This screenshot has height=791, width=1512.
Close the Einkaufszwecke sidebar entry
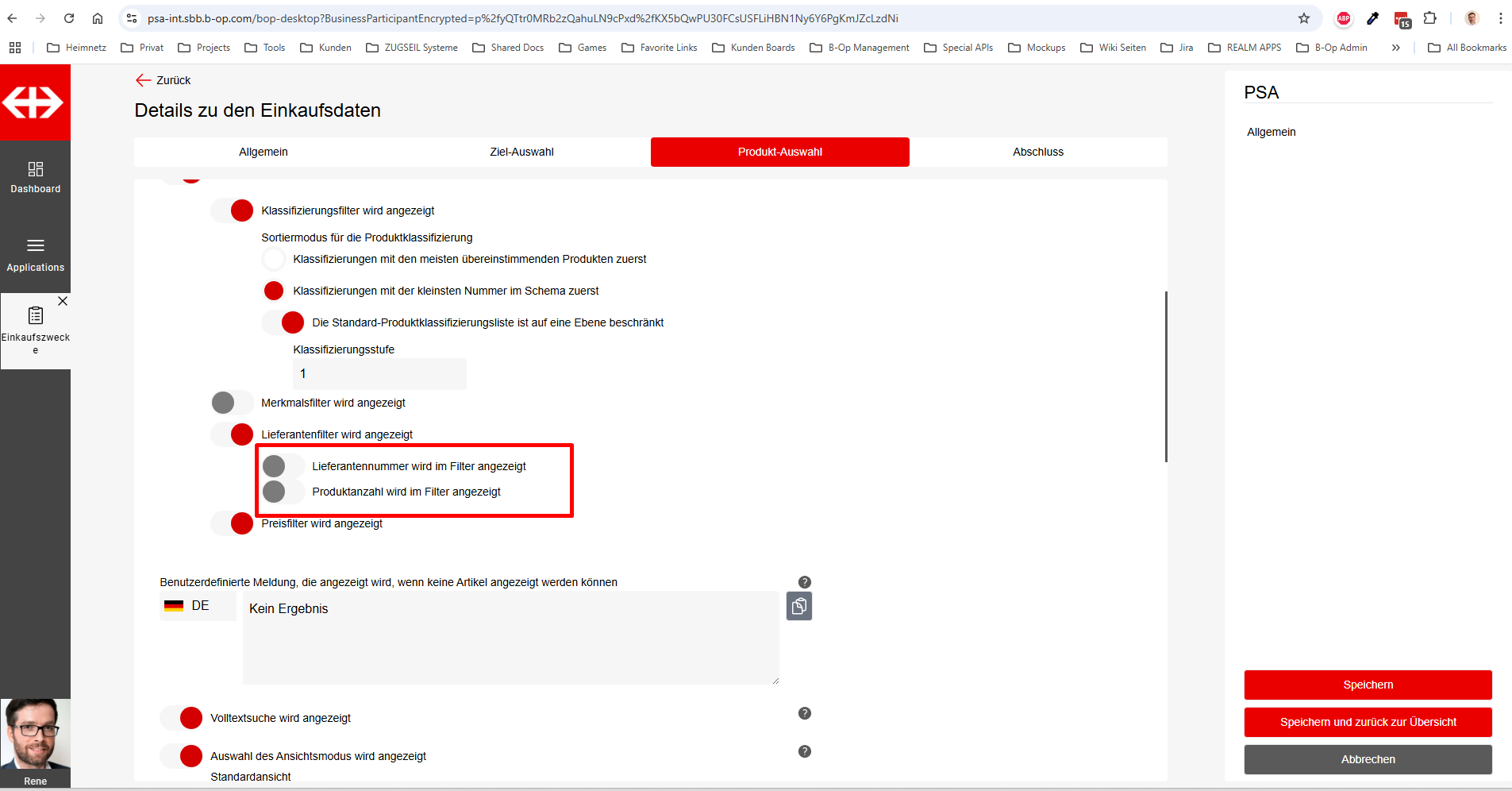(x=63, y=301)
